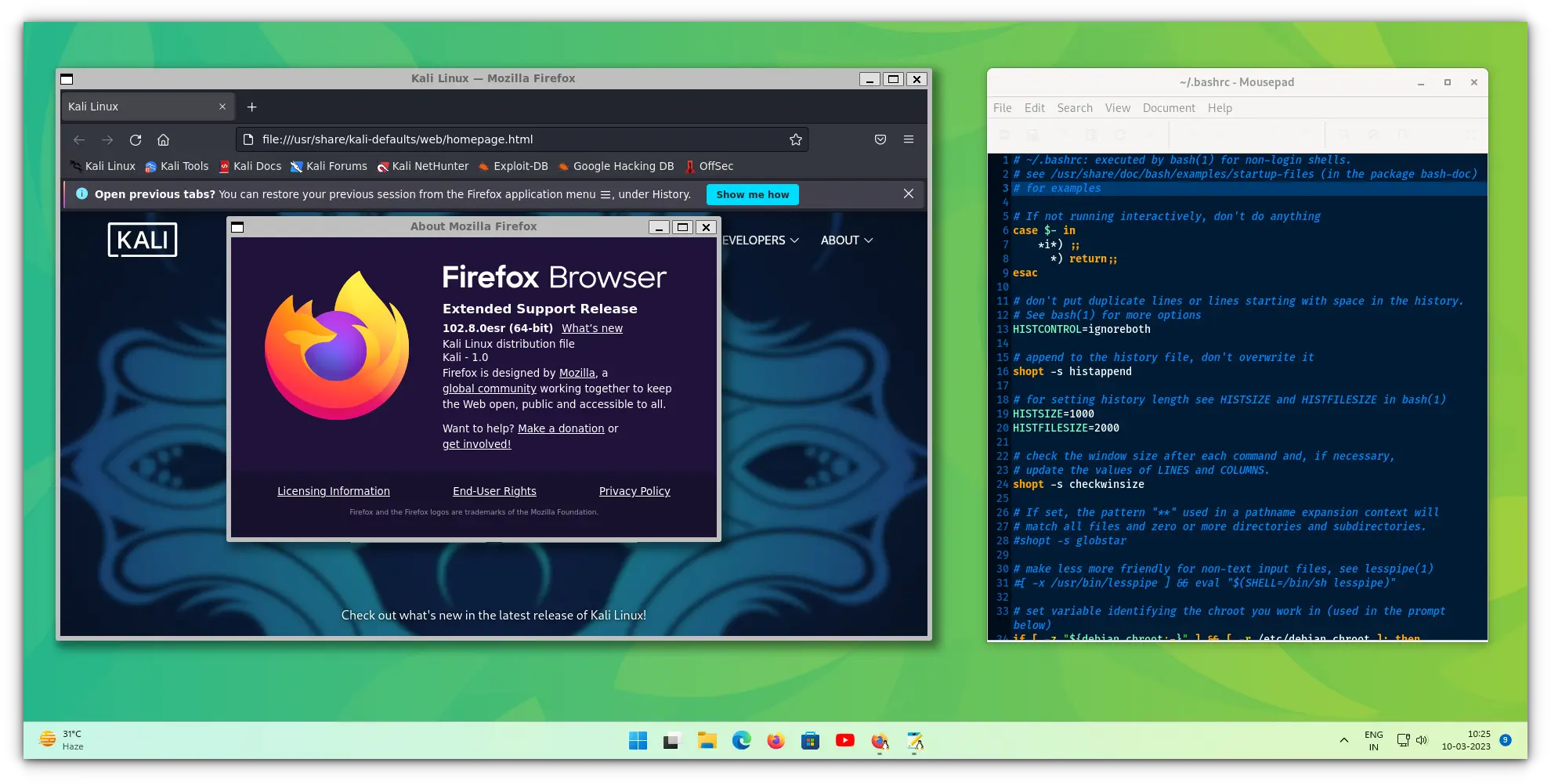Open the Kali Docs bookmark
Image resolution: width=1551 pixels, height=784 pixels.
click(x=250, y=166)
